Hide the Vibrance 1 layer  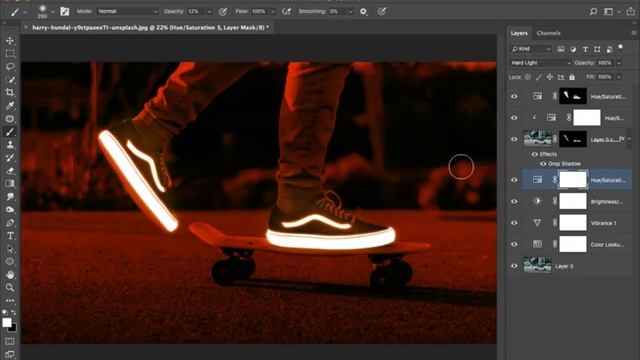(514, 223)
